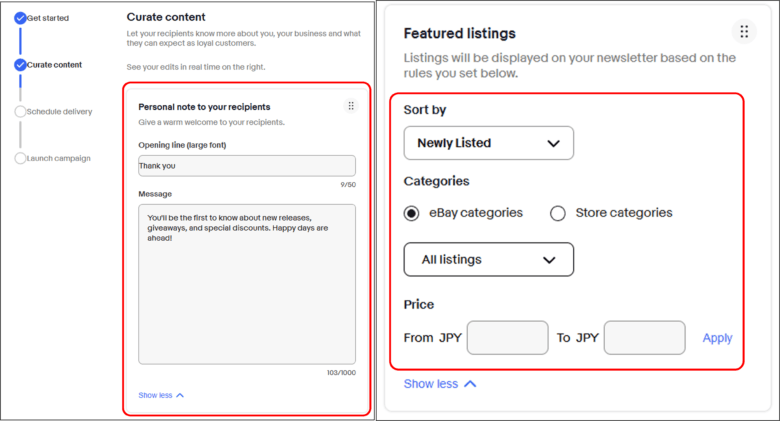Click the Schedule delivery empty step circle
Image resolution: width=780 pixels, height=421 pixels.
click(20, 111)
